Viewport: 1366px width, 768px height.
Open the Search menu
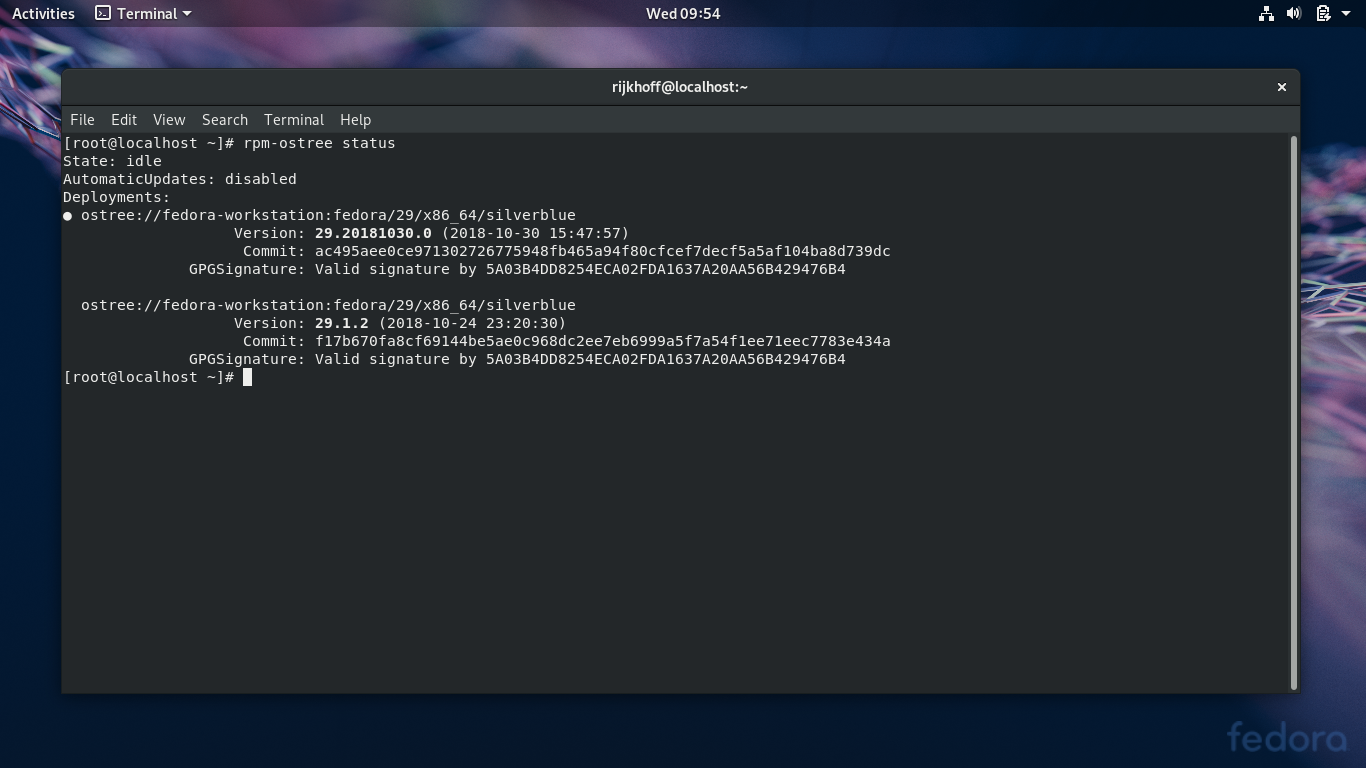tap(225, 120)
